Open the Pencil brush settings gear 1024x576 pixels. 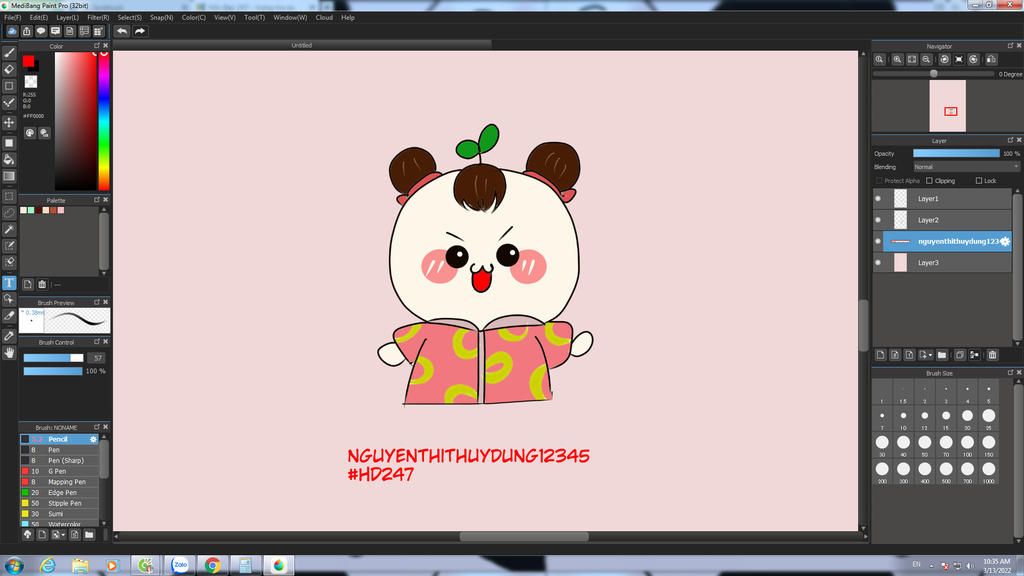(94, 439)
